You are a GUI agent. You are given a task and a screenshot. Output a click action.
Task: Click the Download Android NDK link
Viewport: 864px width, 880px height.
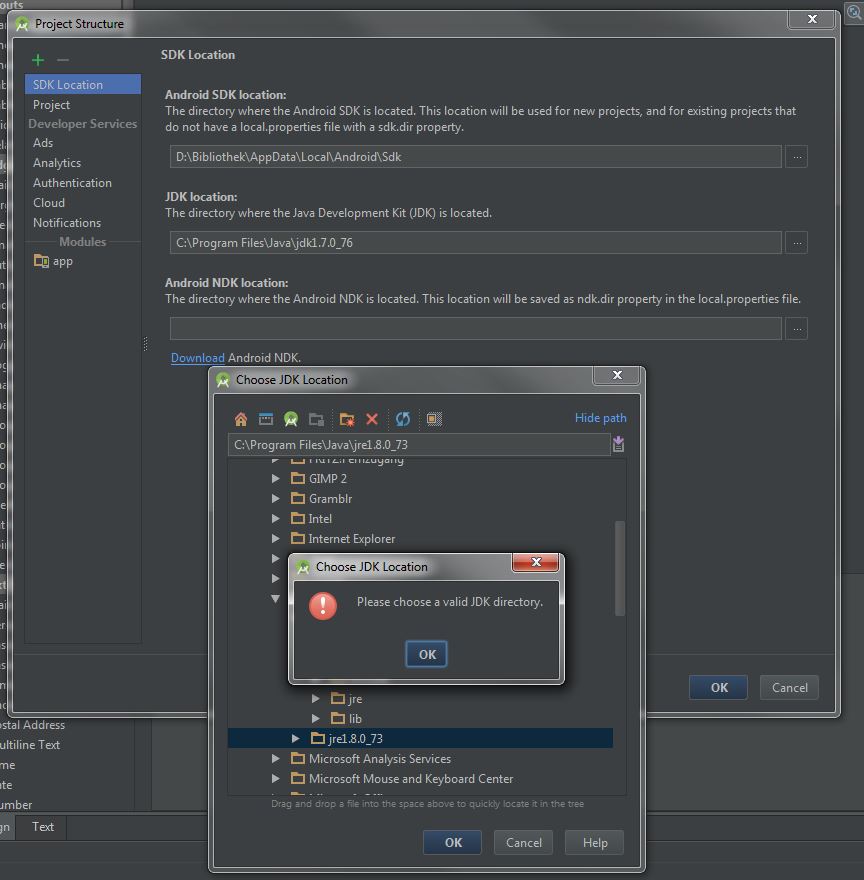tap(198, 358)
